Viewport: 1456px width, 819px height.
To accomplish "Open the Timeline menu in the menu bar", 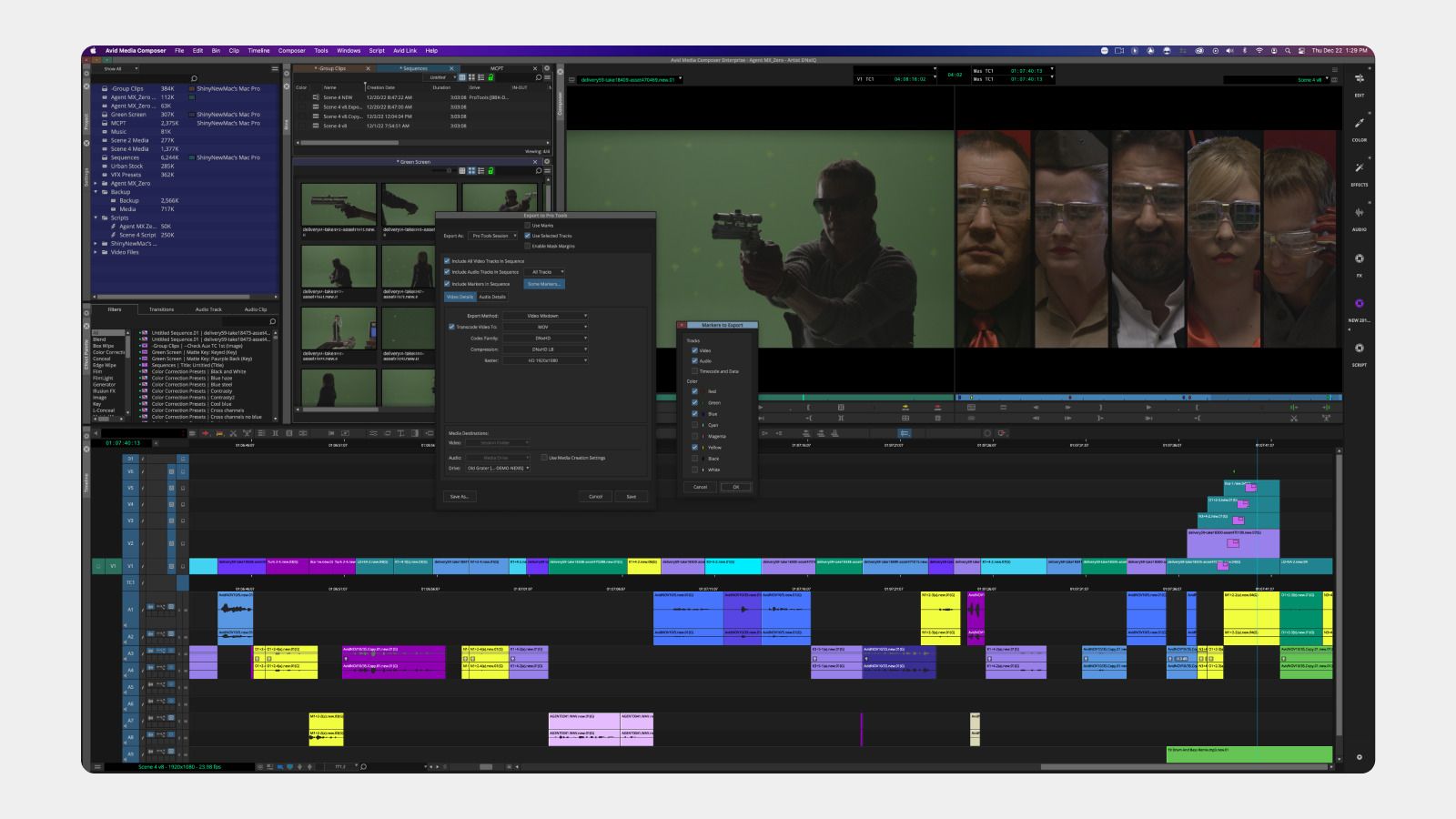I will [x=260, y=51].
